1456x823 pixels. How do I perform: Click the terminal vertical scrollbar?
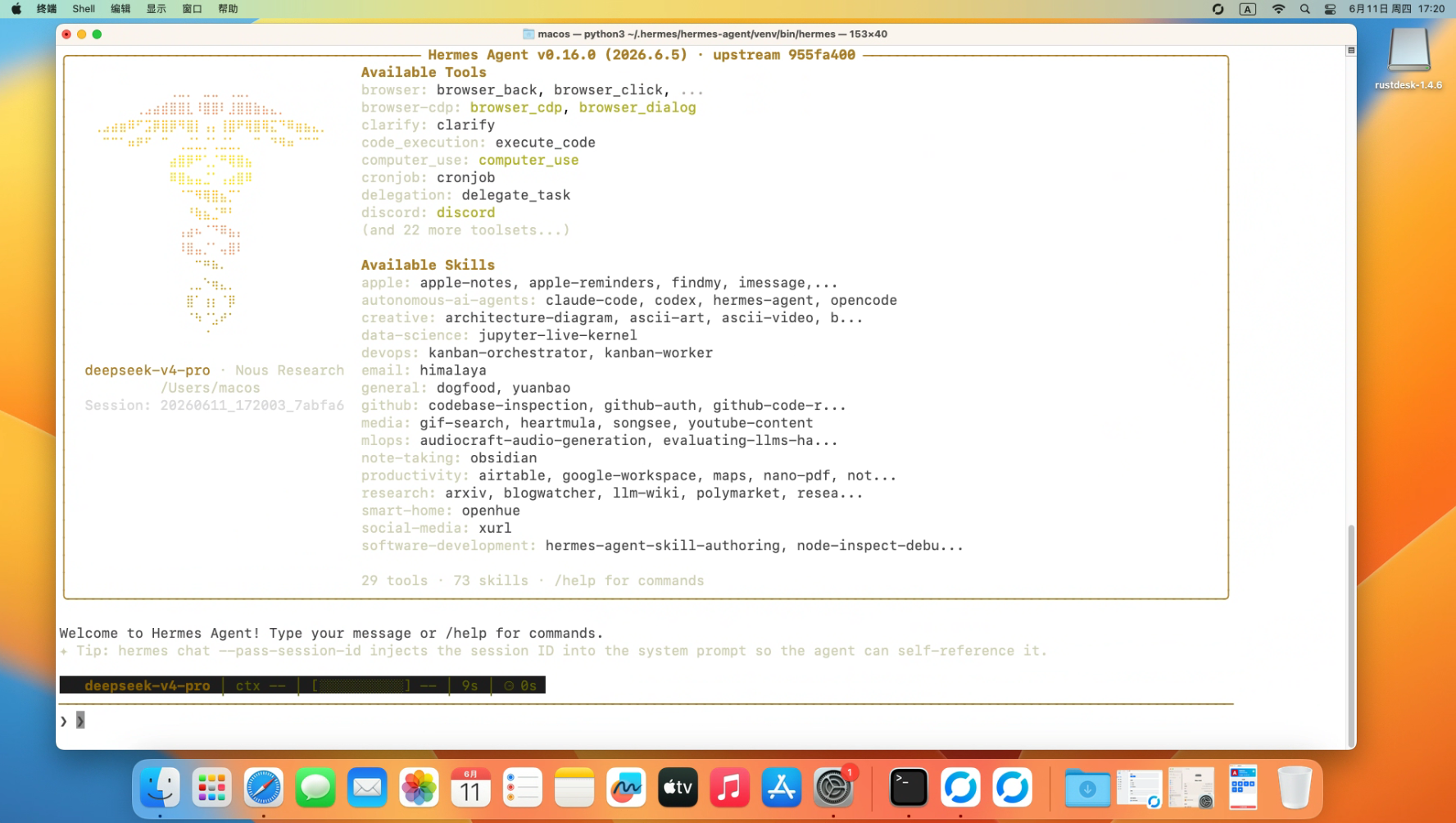coord(1351,635)
